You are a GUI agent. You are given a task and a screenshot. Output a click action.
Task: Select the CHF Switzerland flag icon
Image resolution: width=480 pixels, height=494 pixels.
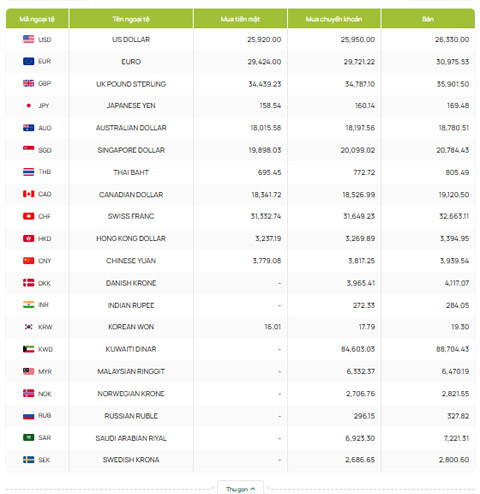[x=28, y=216]
